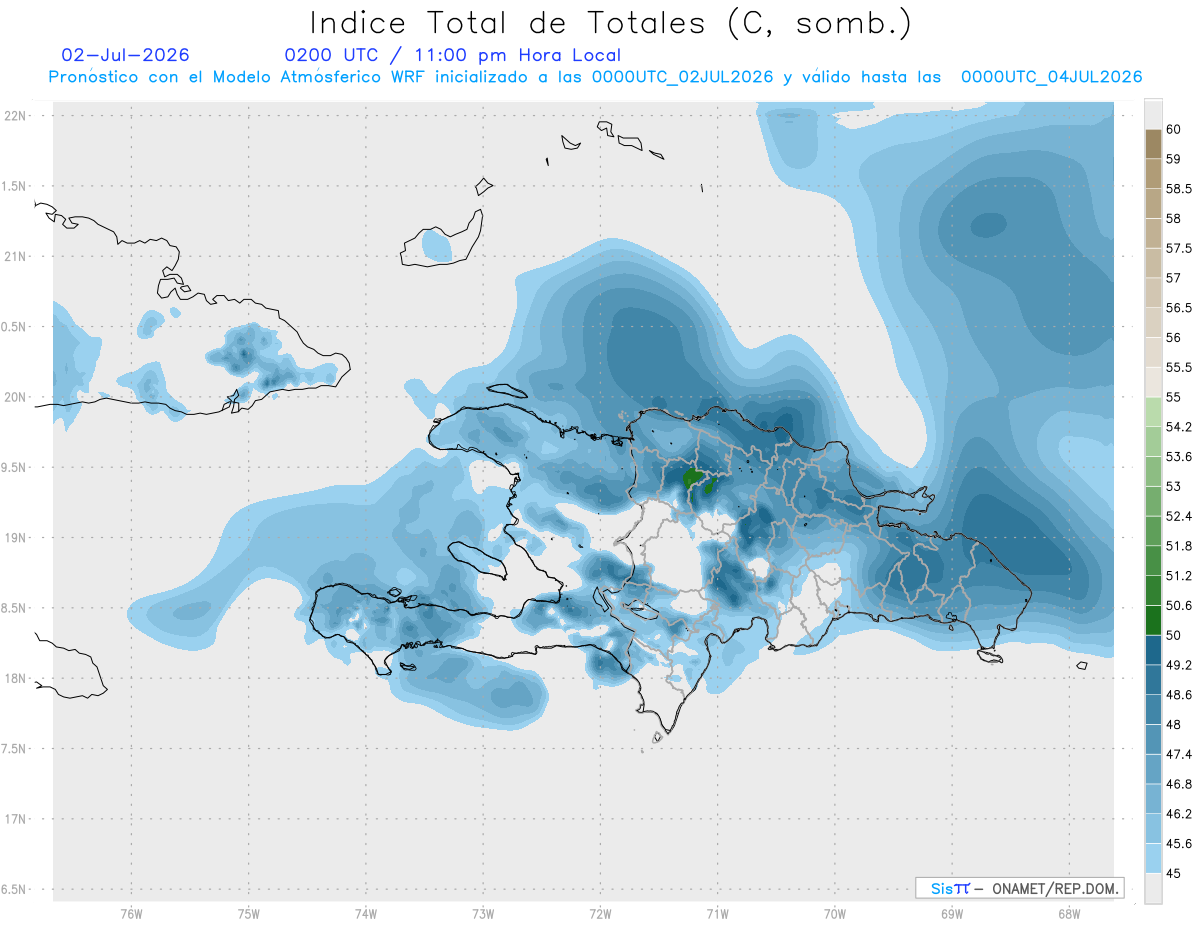Viewport: 1200px width, 927px height.
Task: Click the longitude label '68W'
Action: click(x=1069, y=913)
